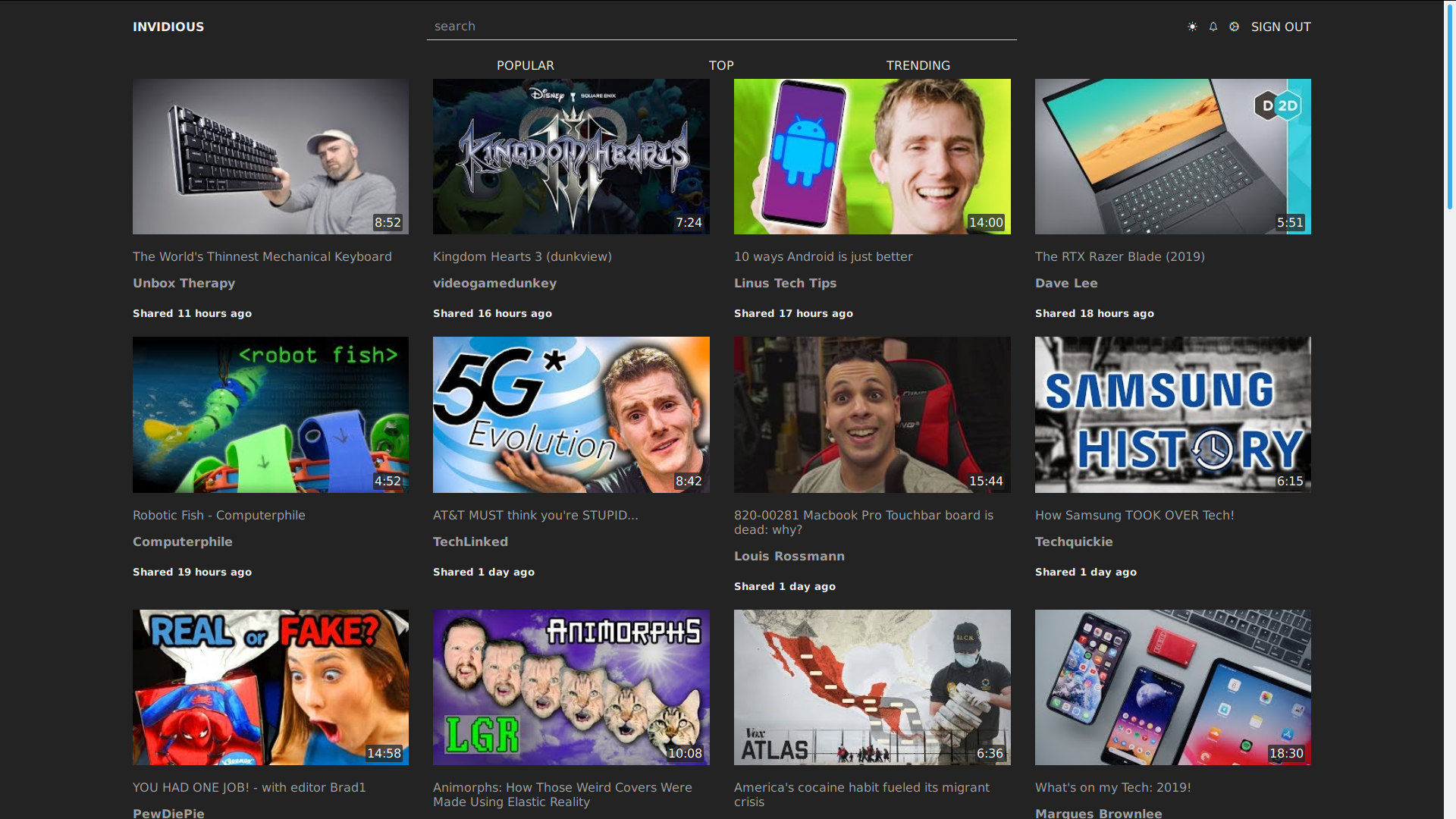Open preferences using the gear icon

(x=1235, y=27)
